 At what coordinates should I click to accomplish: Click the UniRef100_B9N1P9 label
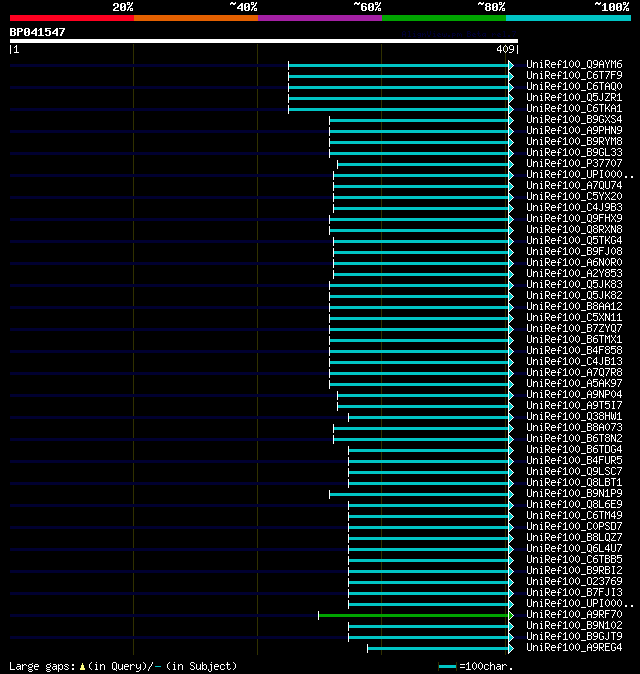[574, 493]
